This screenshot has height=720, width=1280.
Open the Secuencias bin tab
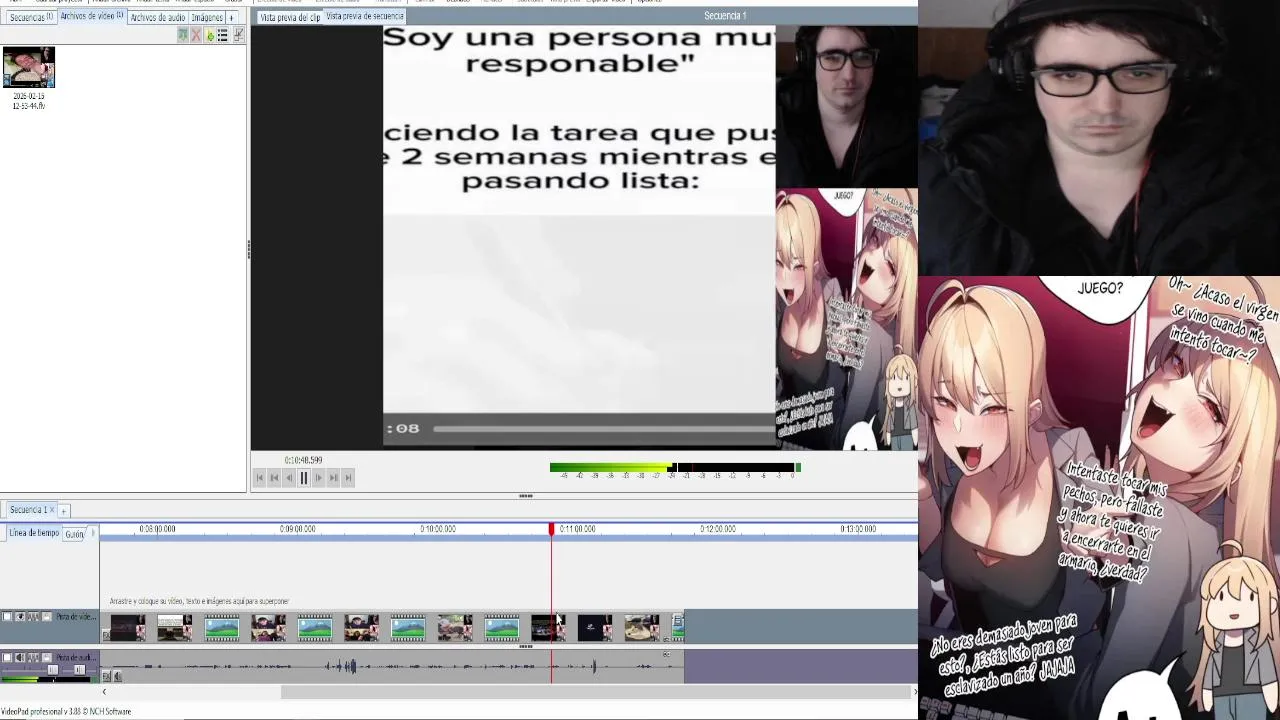click(30, 18)
